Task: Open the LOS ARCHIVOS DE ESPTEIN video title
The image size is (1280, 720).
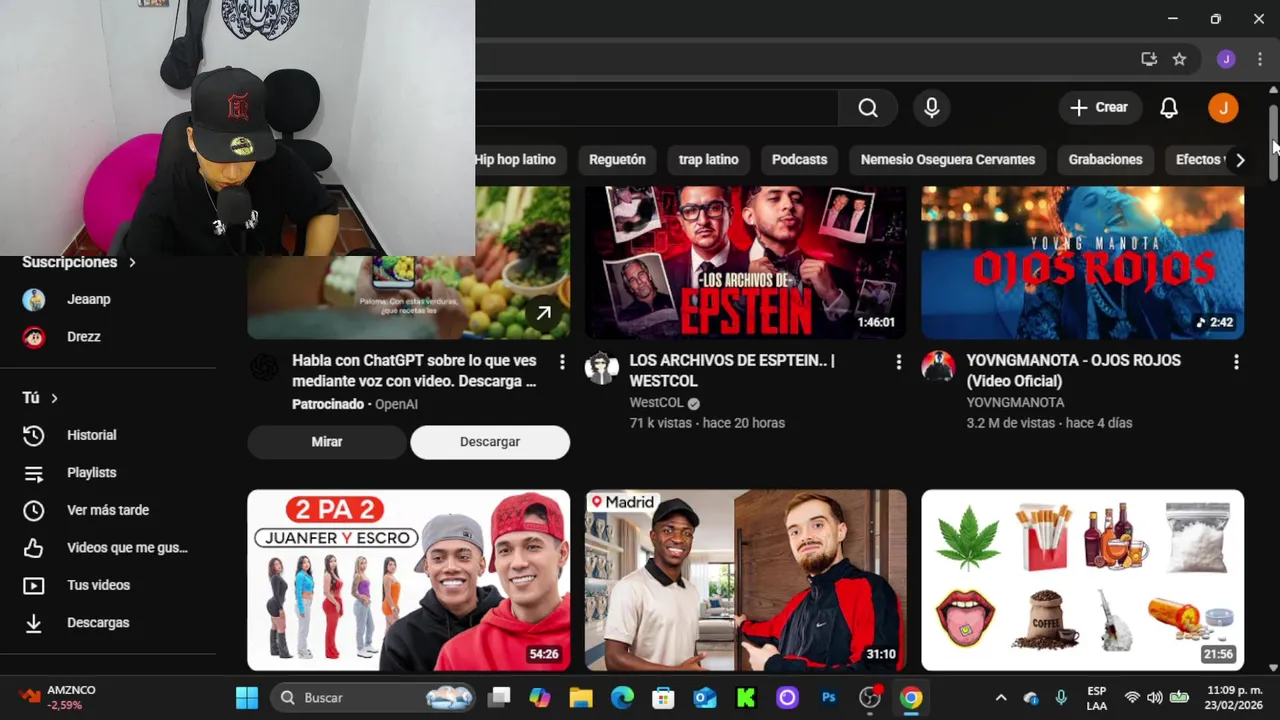Action: click(732, 371)
